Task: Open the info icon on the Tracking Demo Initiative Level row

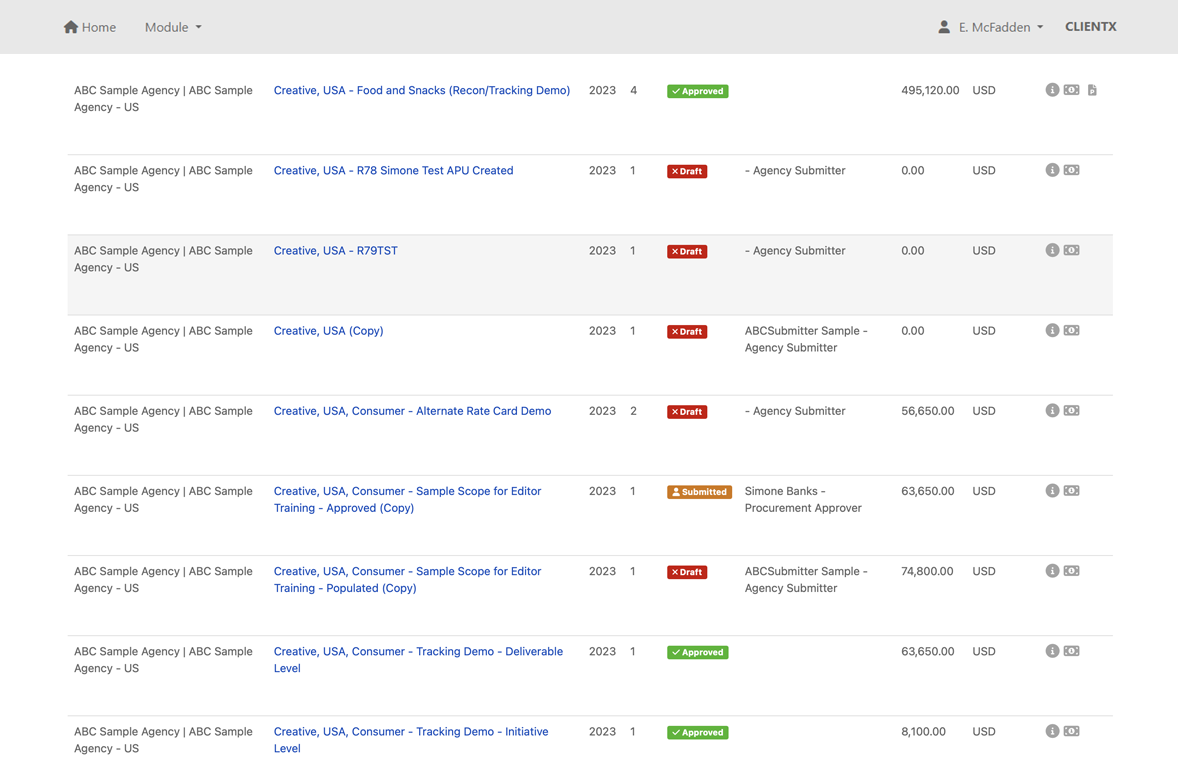Action: [x=1052, y=731]
